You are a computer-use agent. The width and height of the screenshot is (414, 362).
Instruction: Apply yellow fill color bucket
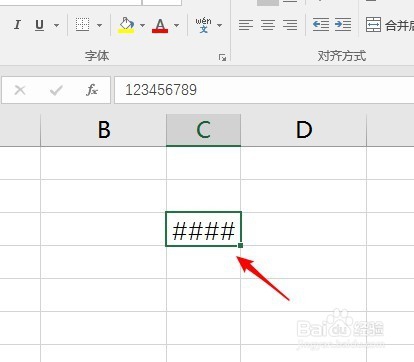[x=126, y=25]
